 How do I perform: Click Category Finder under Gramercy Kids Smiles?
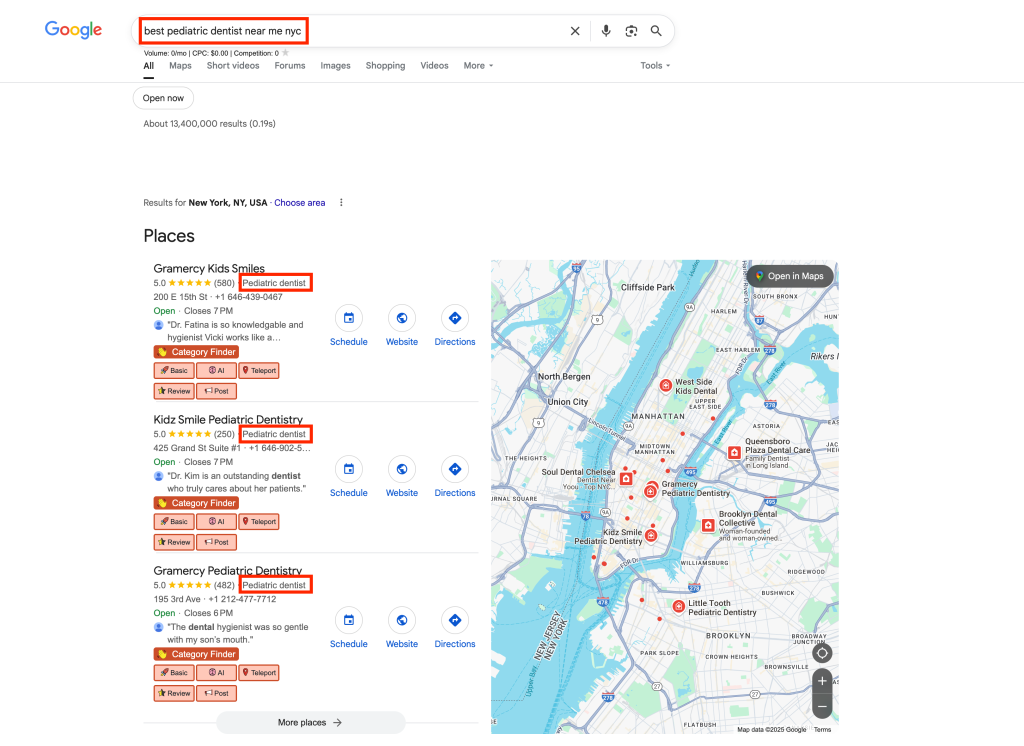pyautogui.click(x=196, y=352)
